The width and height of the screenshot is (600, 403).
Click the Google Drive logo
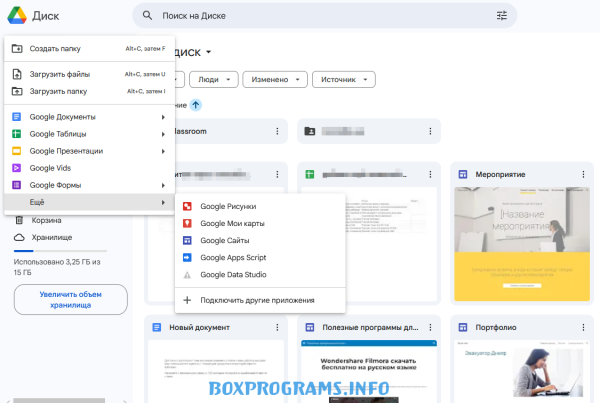[x=16, y=16]
